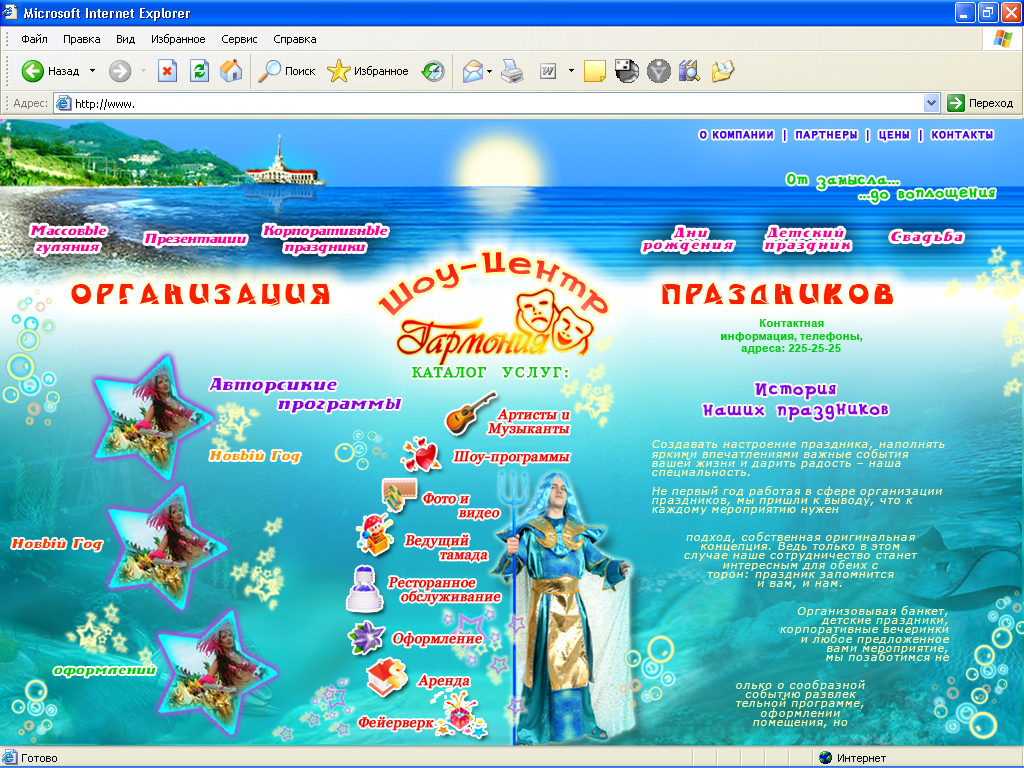1024x768 pixels.
Task: Open the О КОМПАНИИ link
Action: coord(736,135)
